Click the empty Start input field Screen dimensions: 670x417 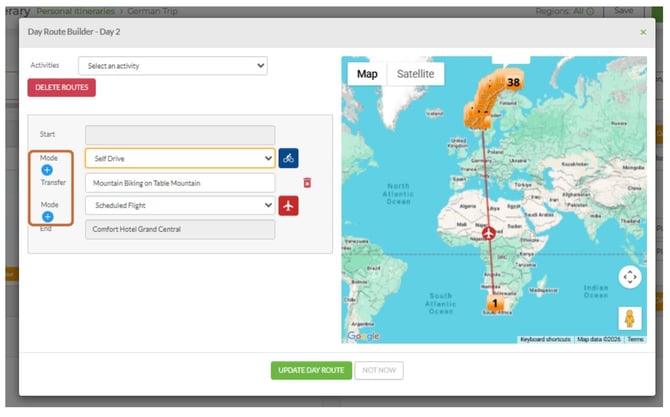pos(180,135)
